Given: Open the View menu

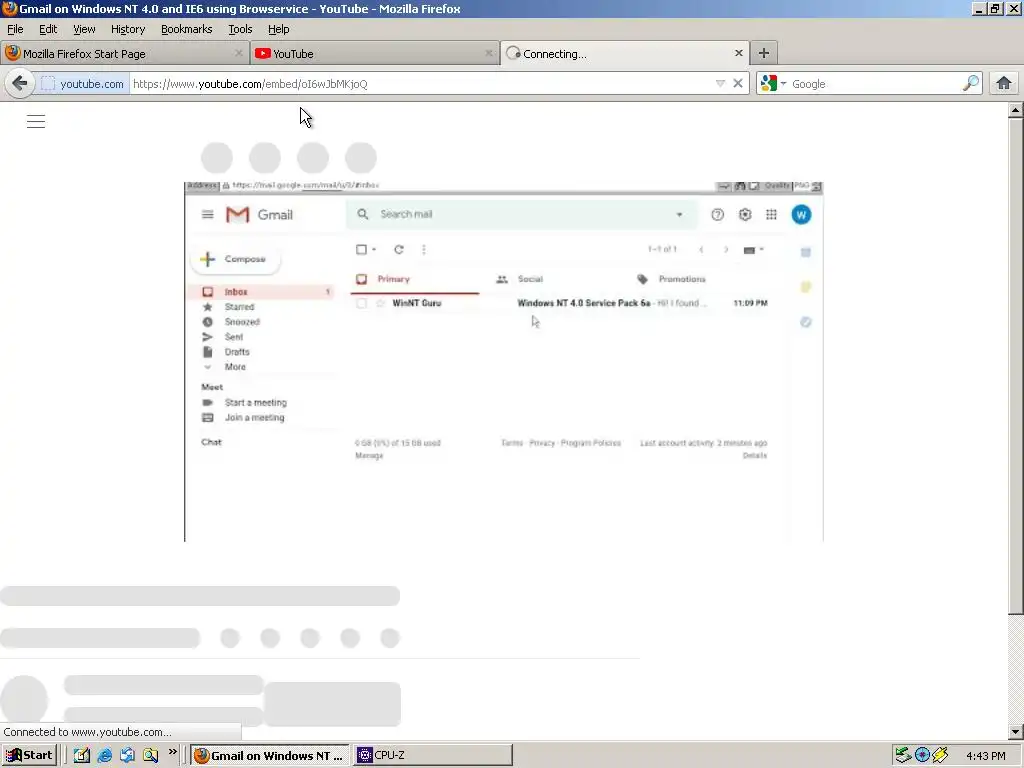Looking at the screenshot, I should 84,29.
